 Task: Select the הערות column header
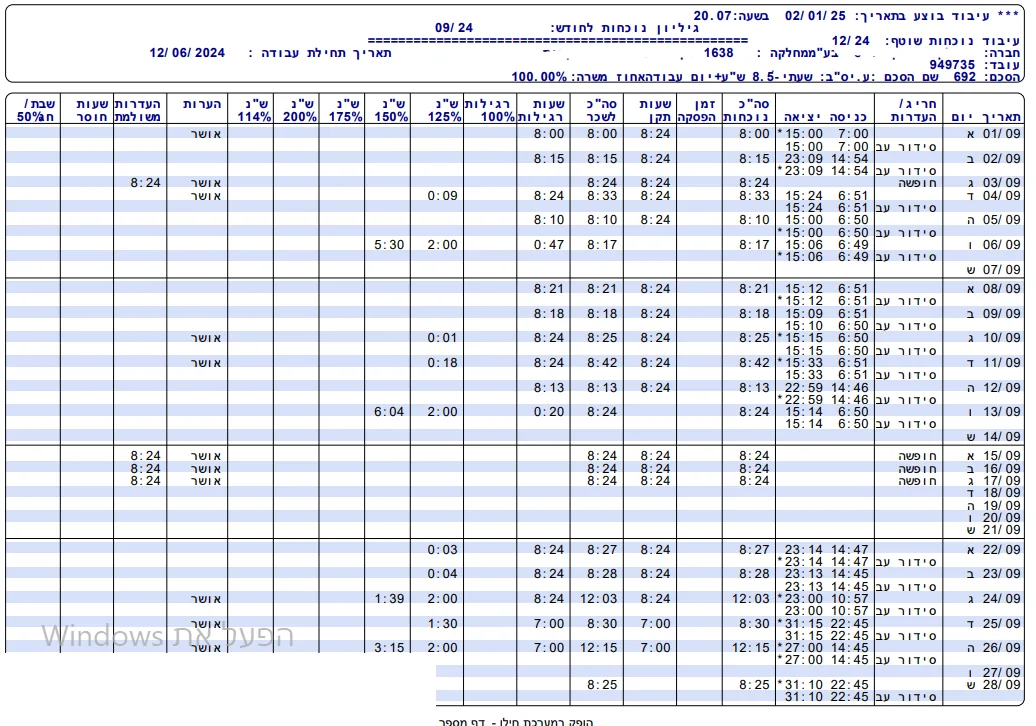(202, 104)
